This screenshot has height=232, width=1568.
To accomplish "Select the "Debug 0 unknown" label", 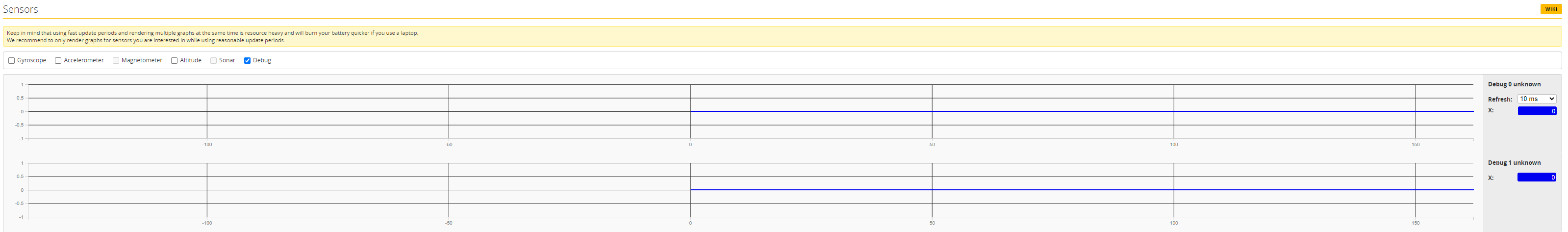I will tap(1514, 84).
